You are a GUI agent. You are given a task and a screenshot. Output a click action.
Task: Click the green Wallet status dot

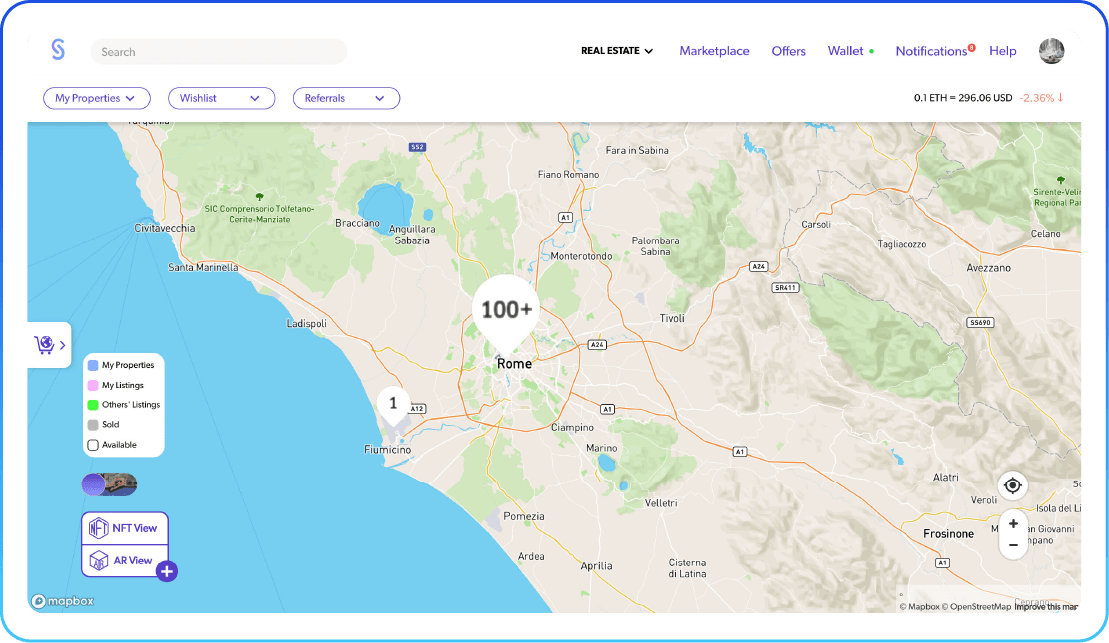pos(871,51)
